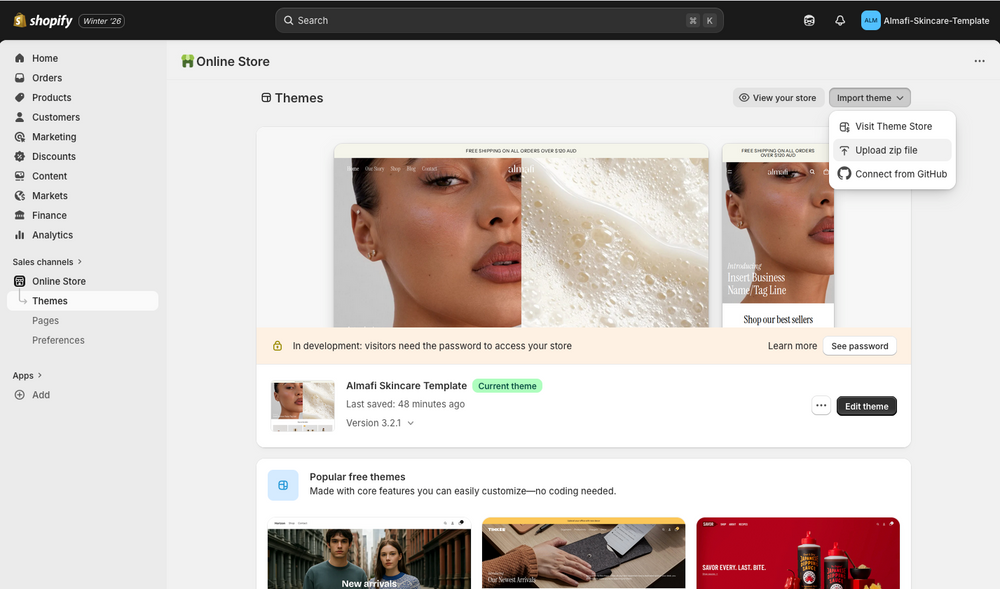
Task: Click the notification bell icon
Action: click(840, 20)
